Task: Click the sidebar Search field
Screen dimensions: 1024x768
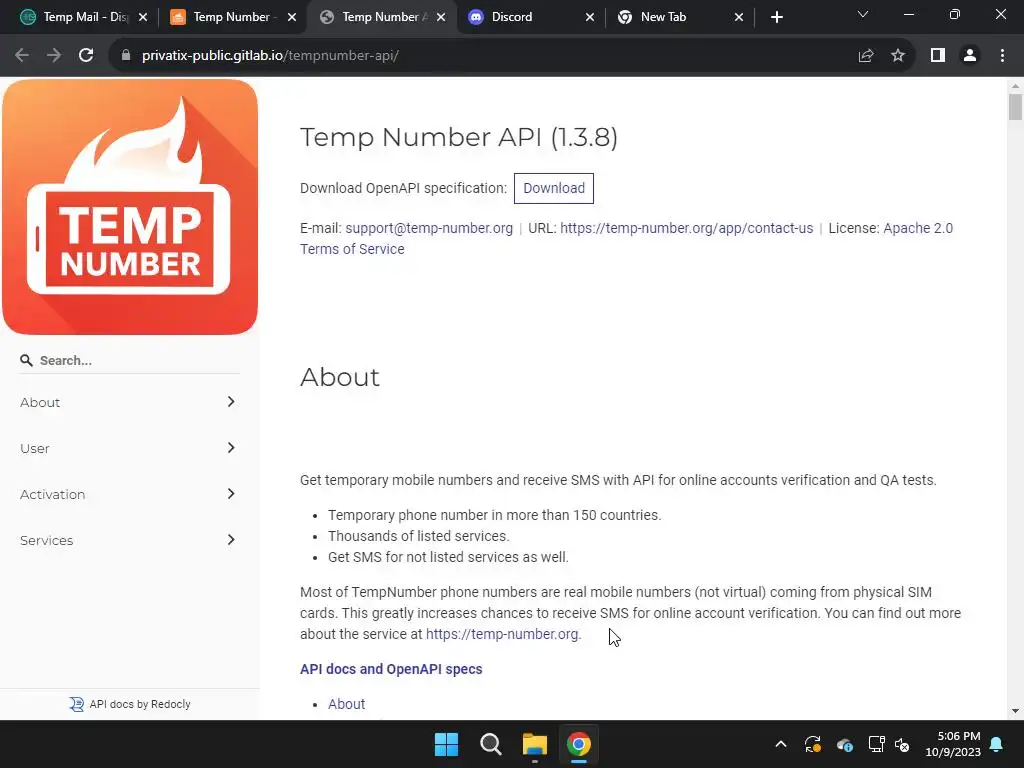Action: tap(130, 360)
